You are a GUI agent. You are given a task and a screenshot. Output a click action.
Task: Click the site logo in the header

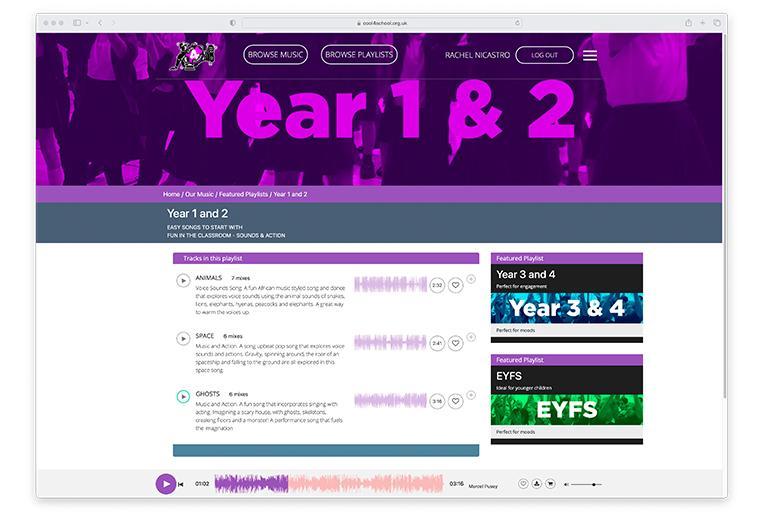193,56
